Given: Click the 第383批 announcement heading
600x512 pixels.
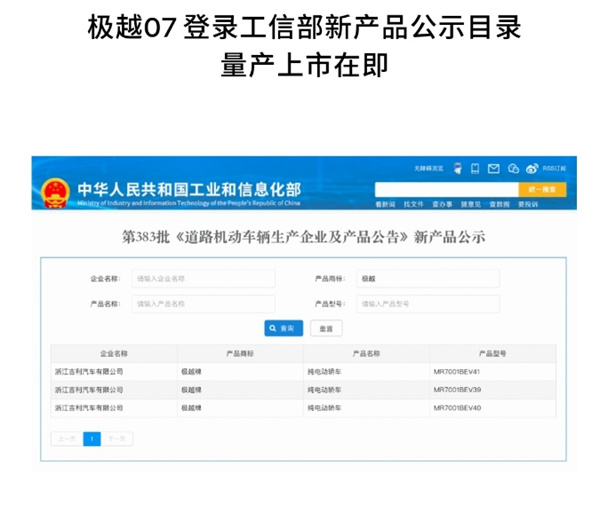Looking at the screenshot, I should click(303, 237).
